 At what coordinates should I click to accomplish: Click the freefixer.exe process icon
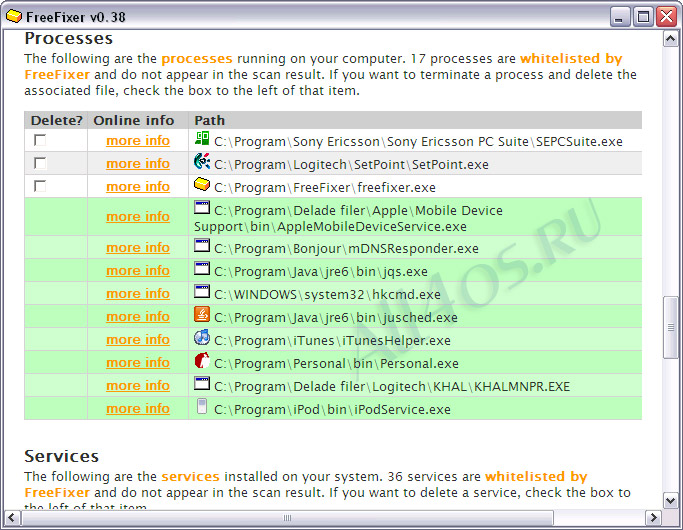click(202, 184)
